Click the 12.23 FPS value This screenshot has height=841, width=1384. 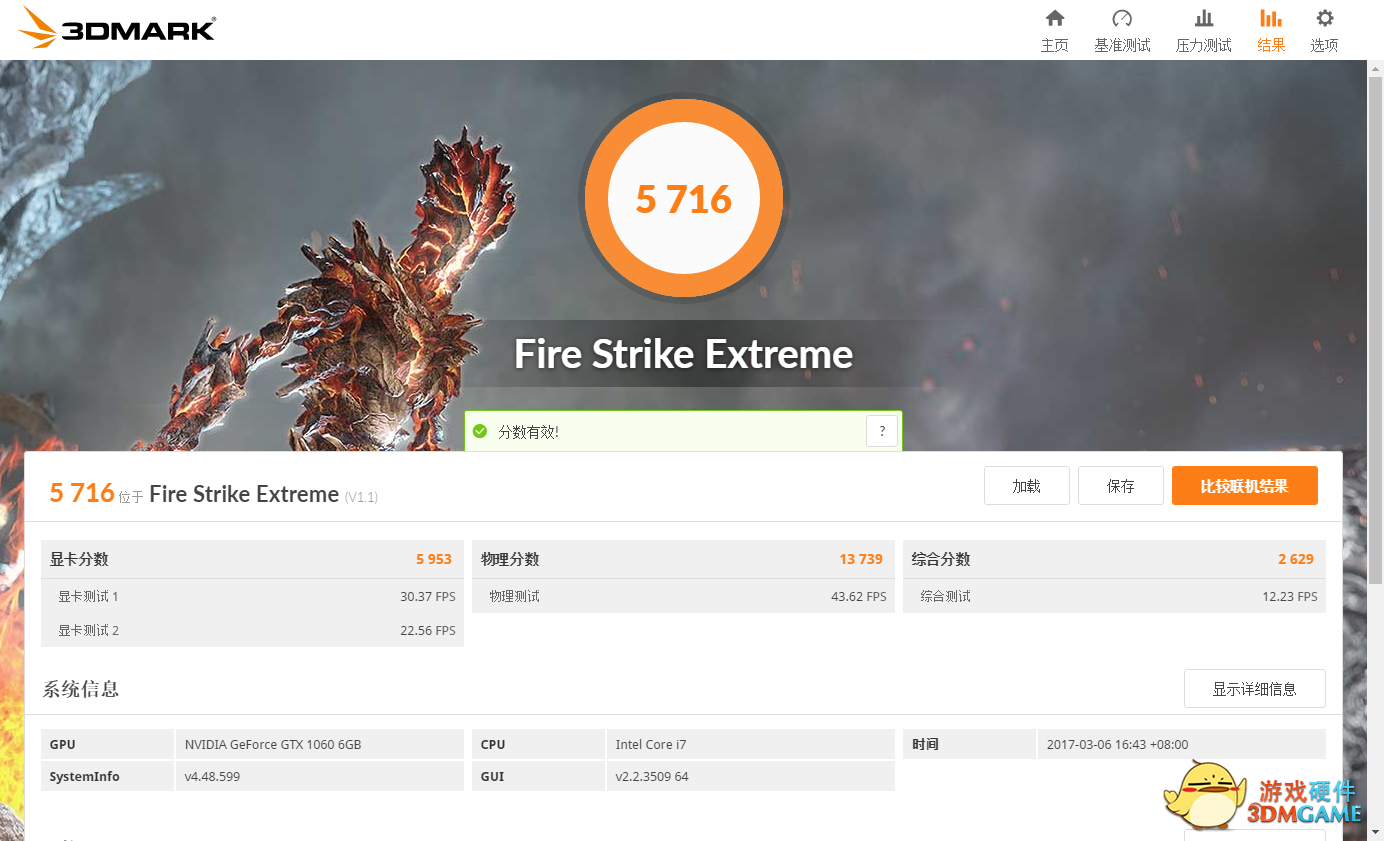pyautogui.click(x=1290, y=597)
